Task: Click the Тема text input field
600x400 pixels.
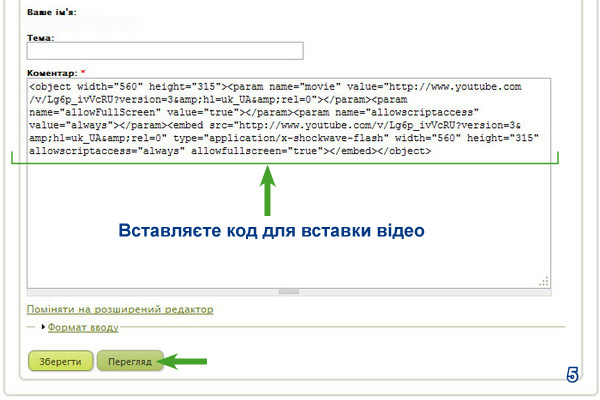Action: point(165,51)
